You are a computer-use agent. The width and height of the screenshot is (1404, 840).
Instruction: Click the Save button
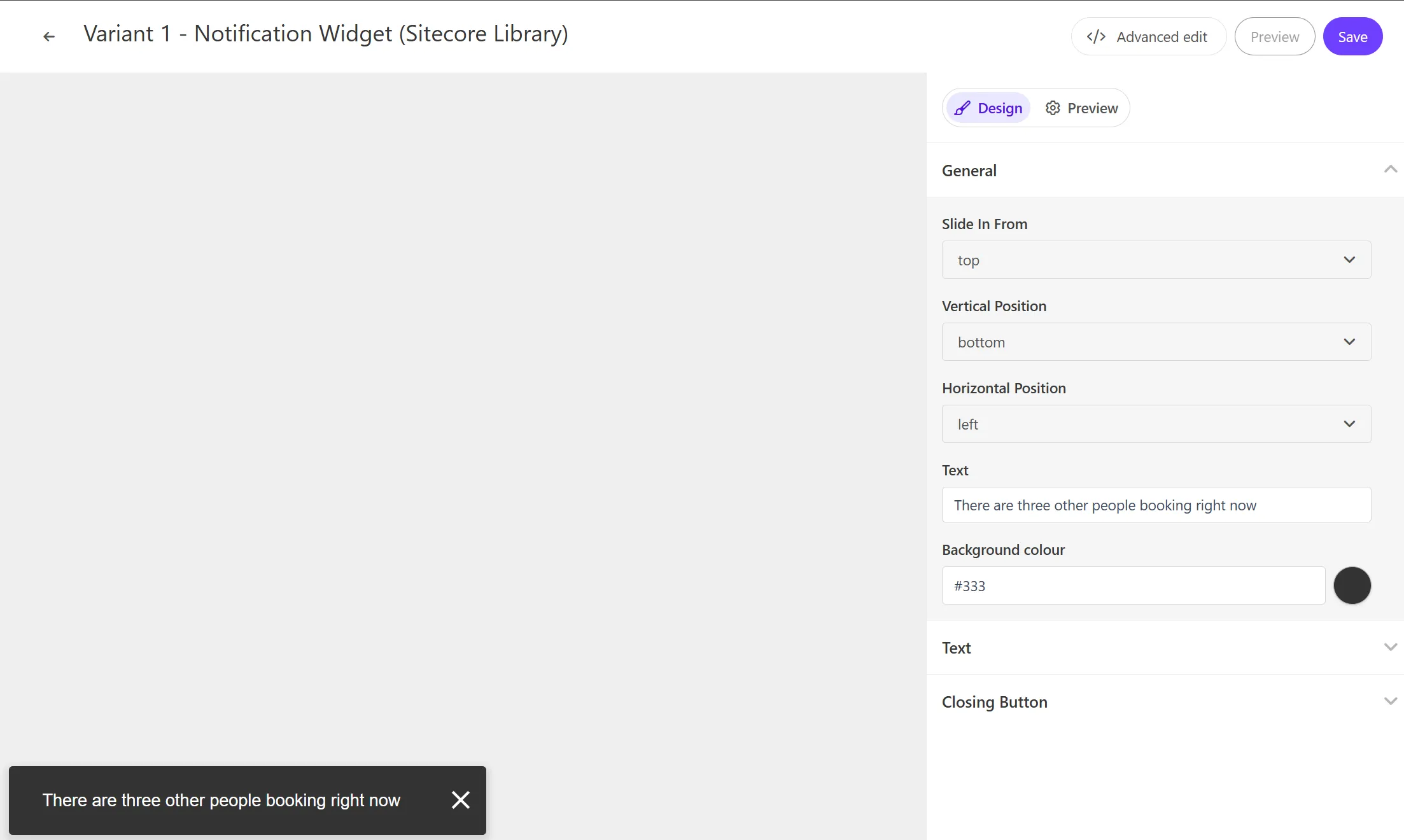tap(1353, 37)
